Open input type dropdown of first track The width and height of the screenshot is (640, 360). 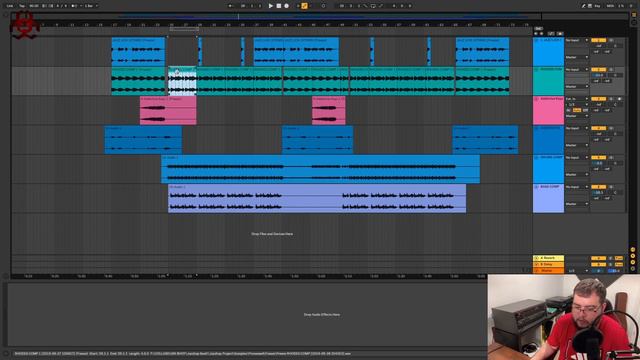click(x=577, y=40)
